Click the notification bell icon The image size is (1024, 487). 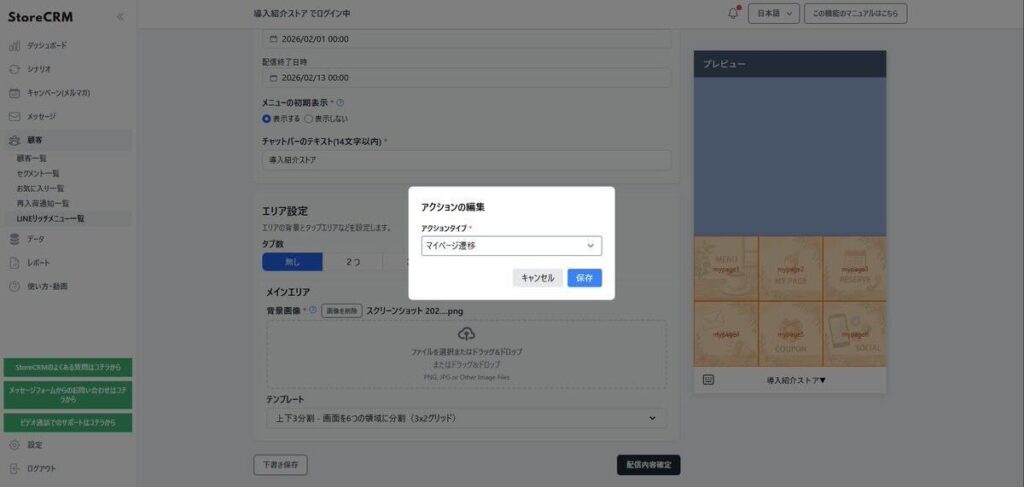733,13
